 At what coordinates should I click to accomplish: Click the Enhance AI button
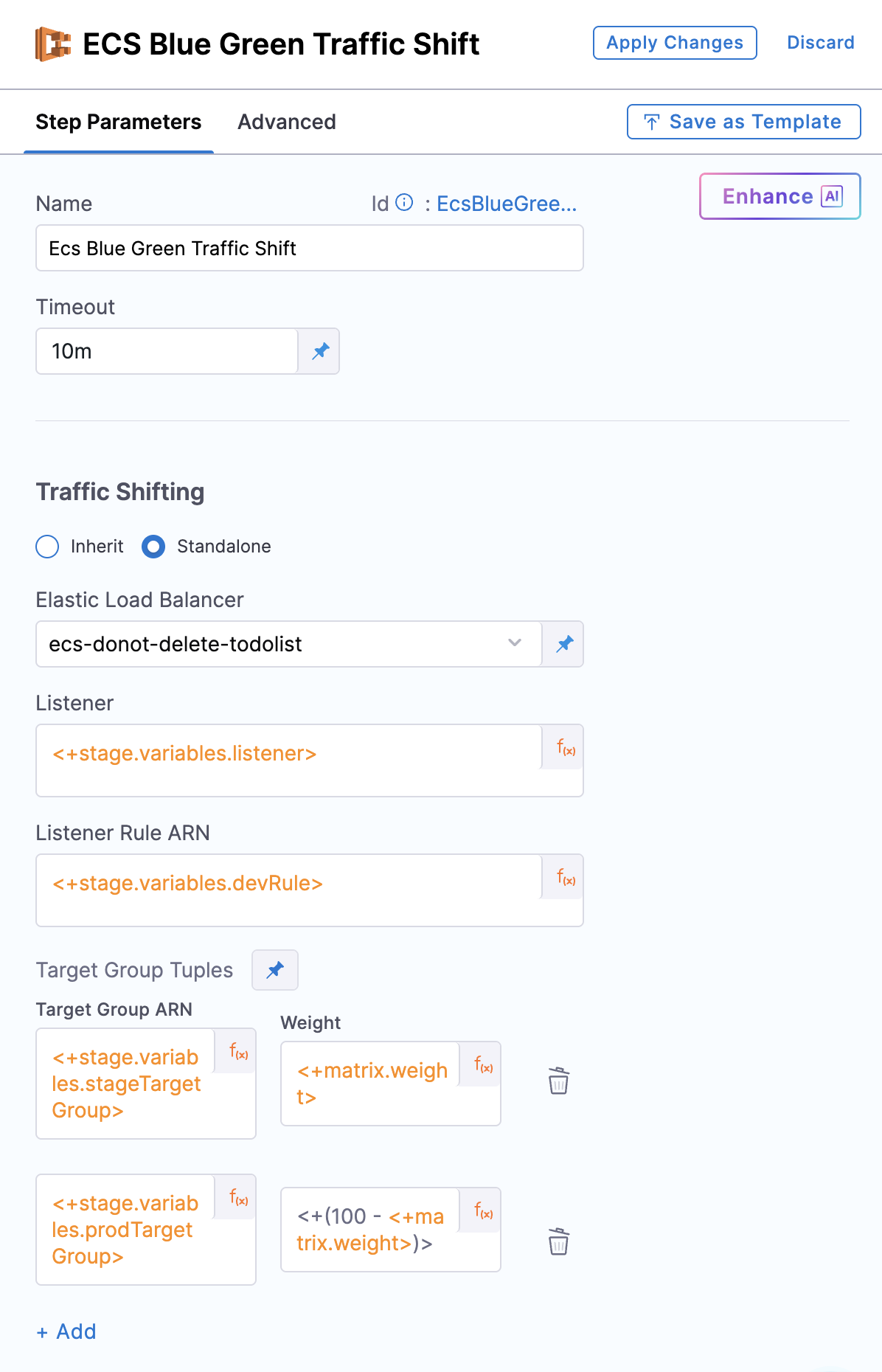point(779,196)
